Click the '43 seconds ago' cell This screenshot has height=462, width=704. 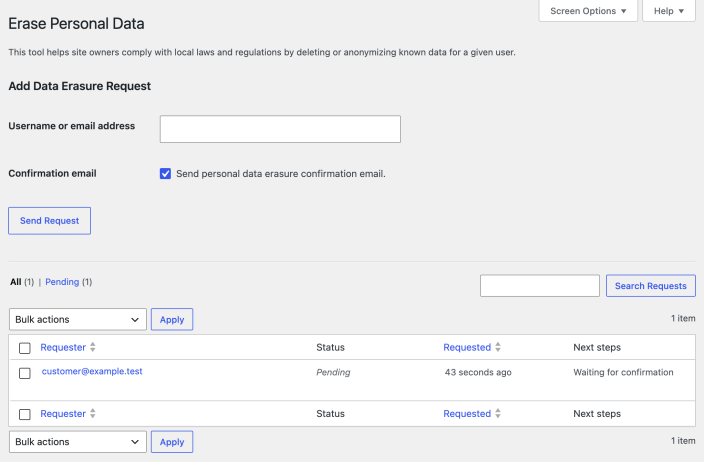tap(478, 372)
